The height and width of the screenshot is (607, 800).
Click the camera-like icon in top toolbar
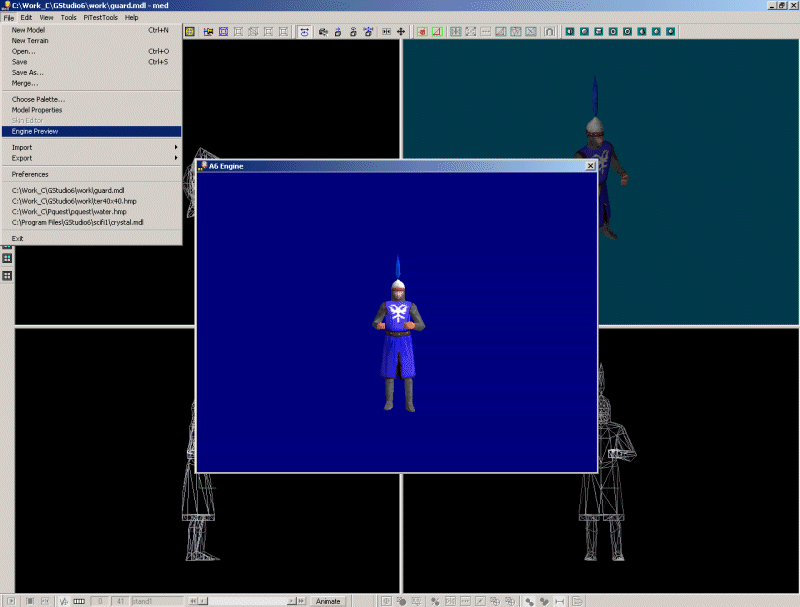pos(304,32)
